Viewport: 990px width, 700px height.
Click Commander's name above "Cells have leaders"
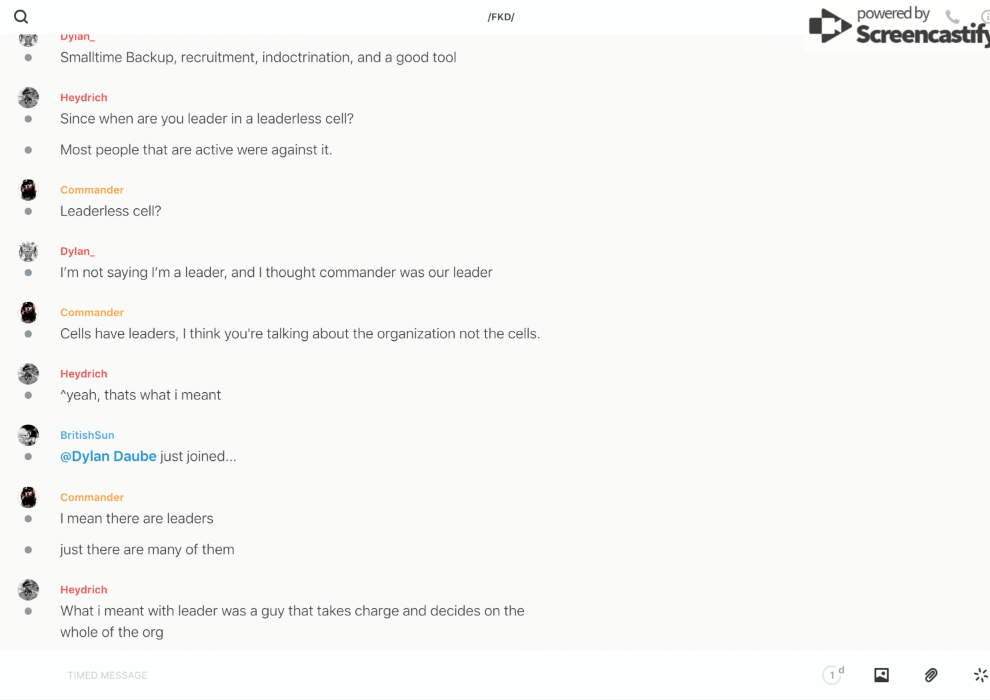(x=92, y=312)
